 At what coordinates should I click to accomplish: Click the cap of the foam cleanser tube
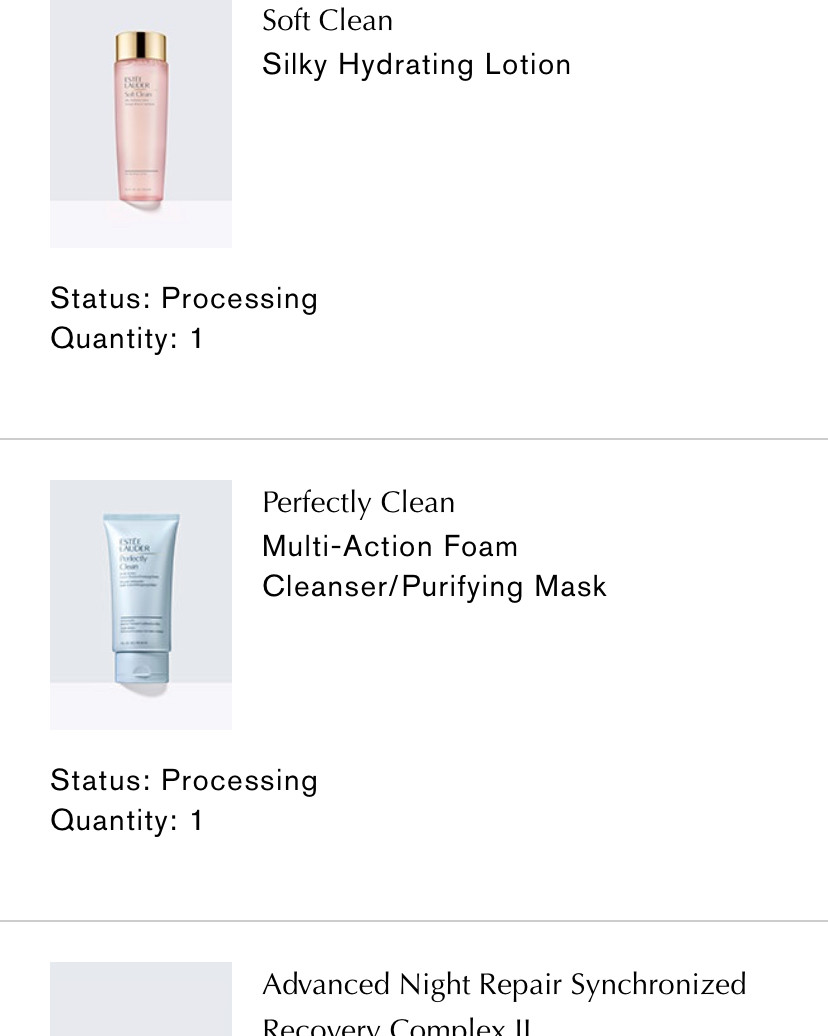click(x=141, y=667)
